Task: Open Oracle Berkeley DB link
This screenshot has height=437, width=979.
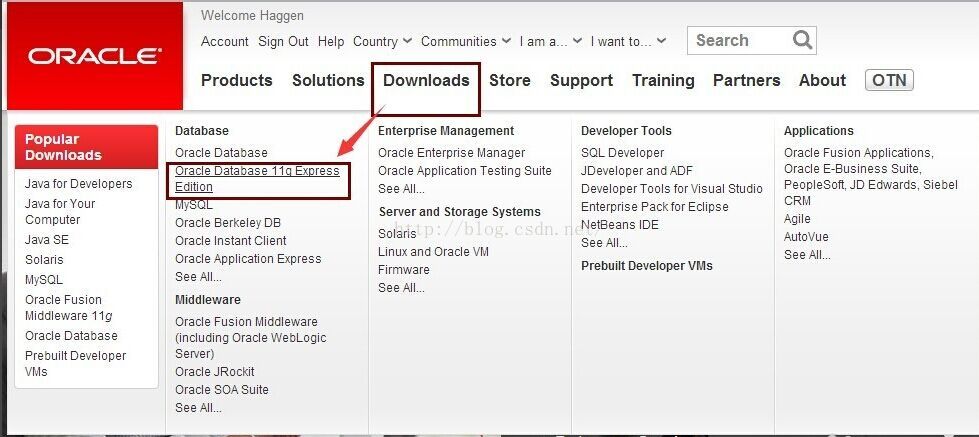Action: (228, 223)
